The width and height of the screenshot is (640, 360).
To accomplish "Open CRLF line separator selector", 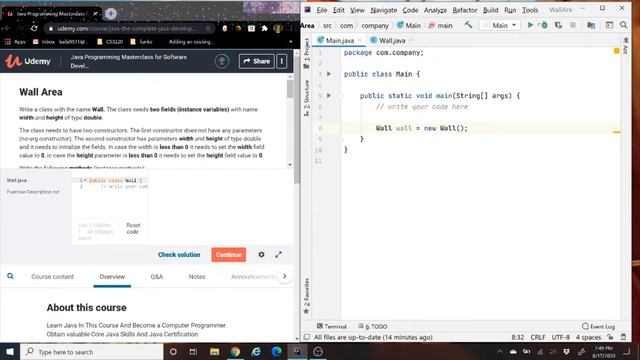I will pyautogui.click(x=538, y=337).
